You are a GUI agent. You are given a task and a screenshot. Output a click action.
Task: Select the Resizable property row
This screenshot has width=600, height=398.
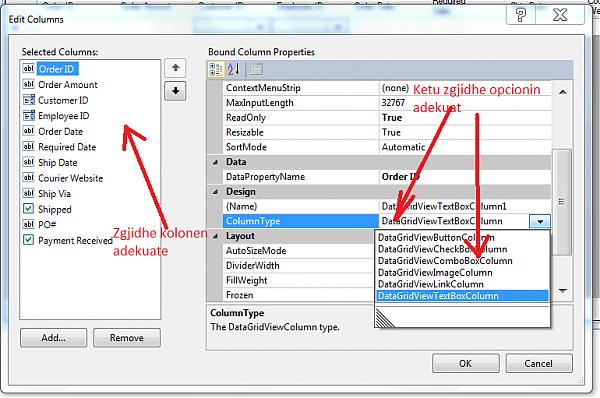pos(387,132)
